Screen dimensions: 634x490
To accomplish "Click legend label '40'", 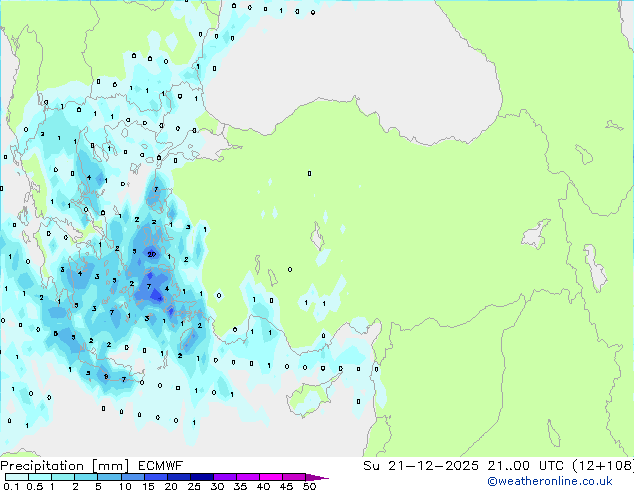I will [x=263, y=486].
